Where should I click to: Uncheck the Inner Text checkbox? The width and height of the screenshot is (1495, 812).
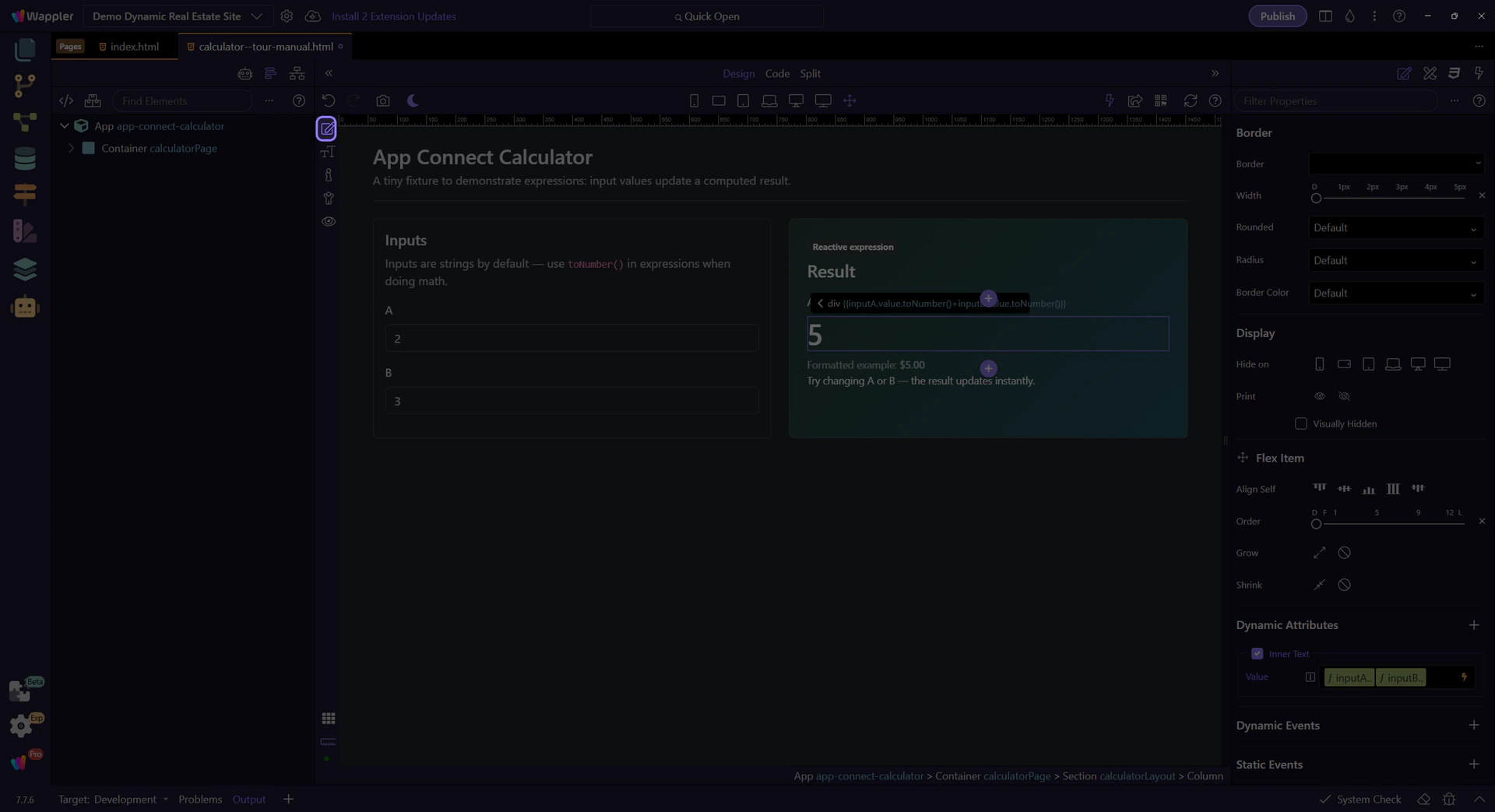[x=1257, y=654]
